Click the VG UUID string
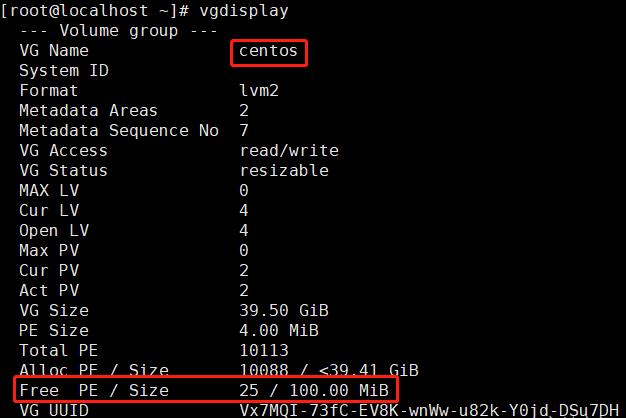Screen dimensions: 626x418 click(429, 410)
